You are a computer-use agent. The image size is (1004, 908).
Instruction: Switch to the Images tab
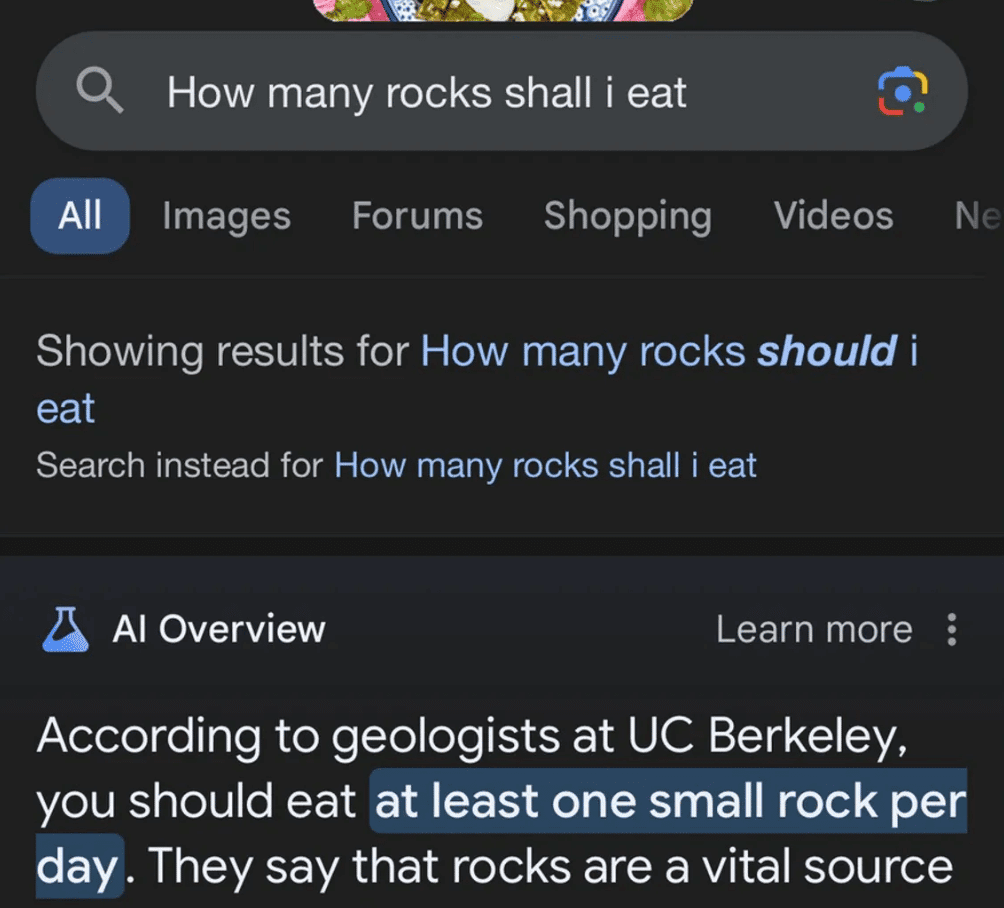[226, 216]
